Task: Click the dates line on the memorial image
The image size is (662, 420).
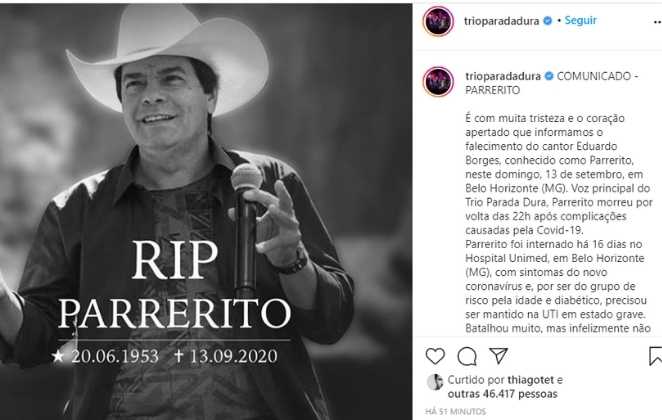Action: click(165, 356)
